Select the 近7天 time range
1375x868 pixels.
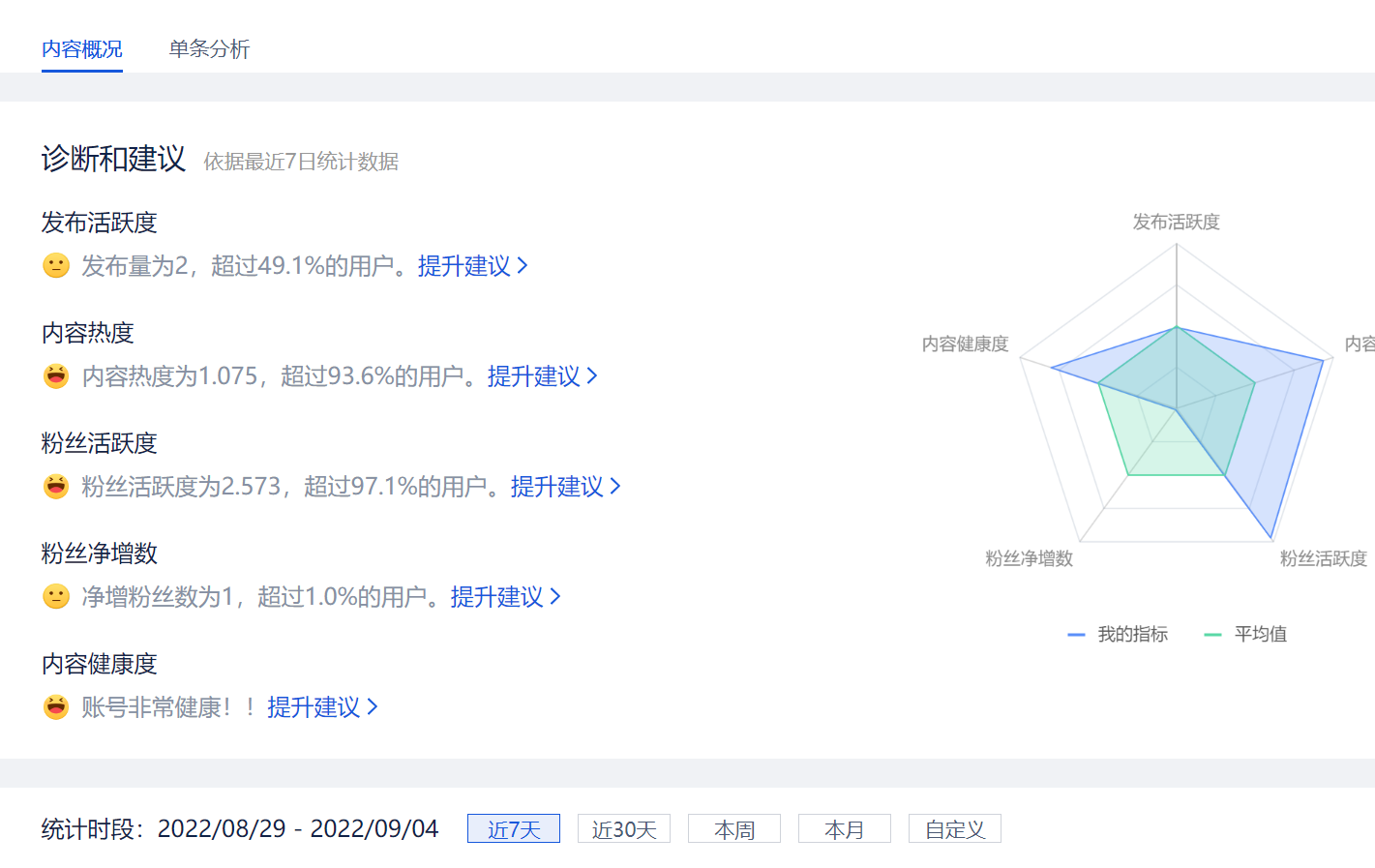click(514, 829)
